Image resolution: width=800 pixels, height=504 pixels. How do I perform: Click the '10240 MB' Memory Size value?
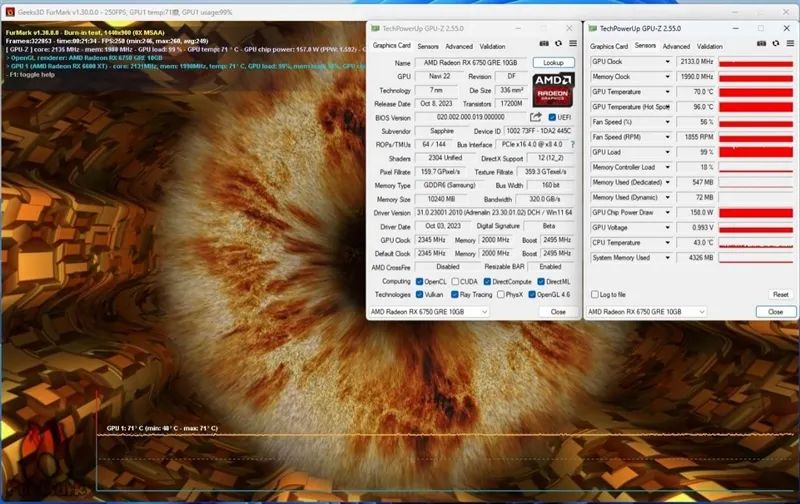coord(441,199)
